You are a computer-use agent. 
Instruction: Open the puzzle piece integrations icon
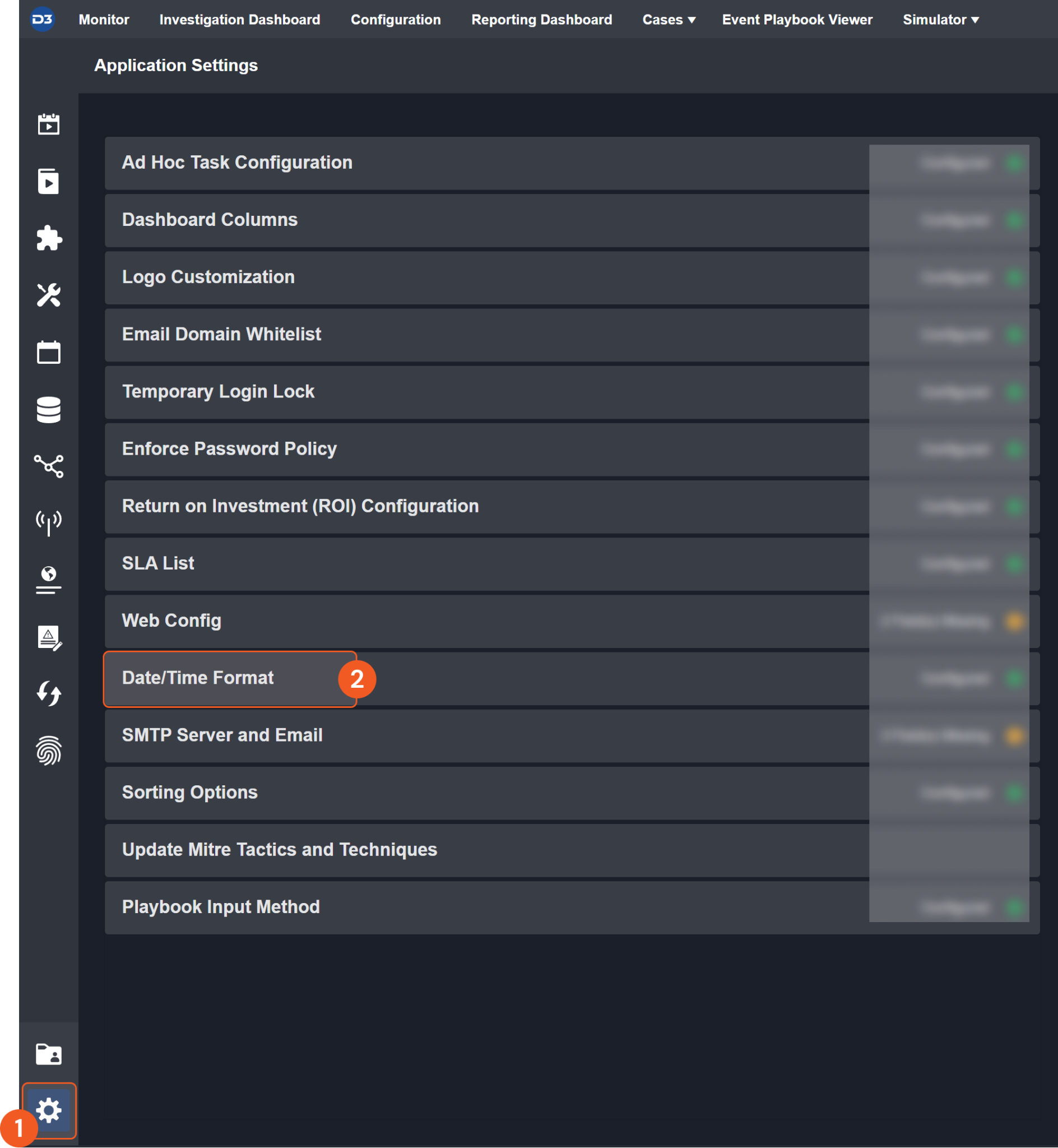(x=49, y=238)
